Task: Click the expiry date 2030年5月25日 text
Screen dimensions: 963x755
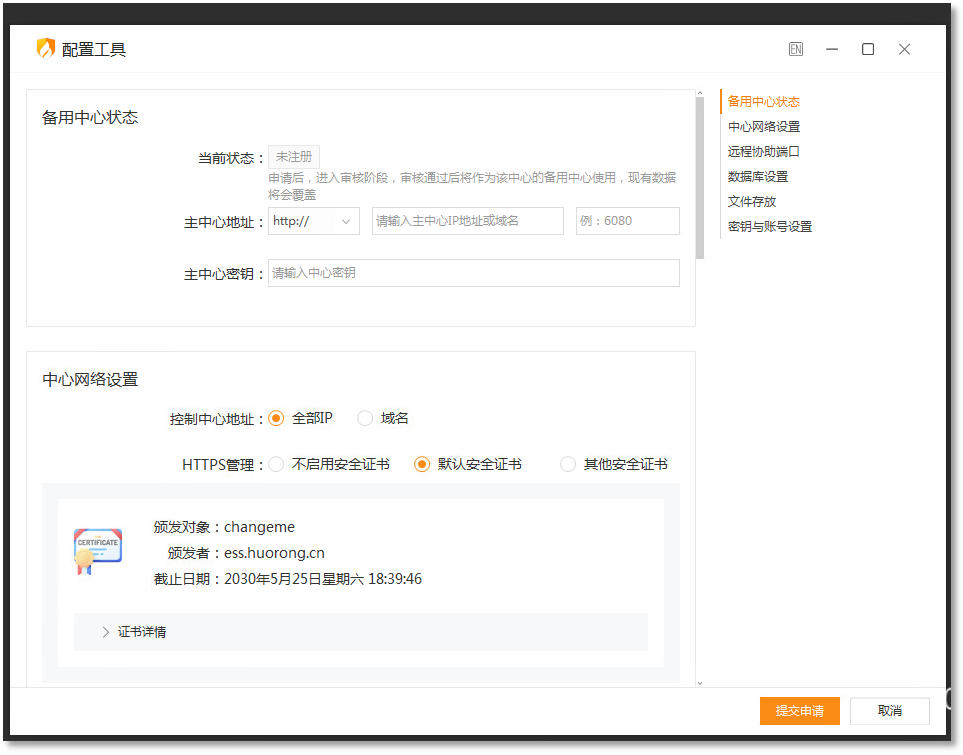Action: [323, 579]
